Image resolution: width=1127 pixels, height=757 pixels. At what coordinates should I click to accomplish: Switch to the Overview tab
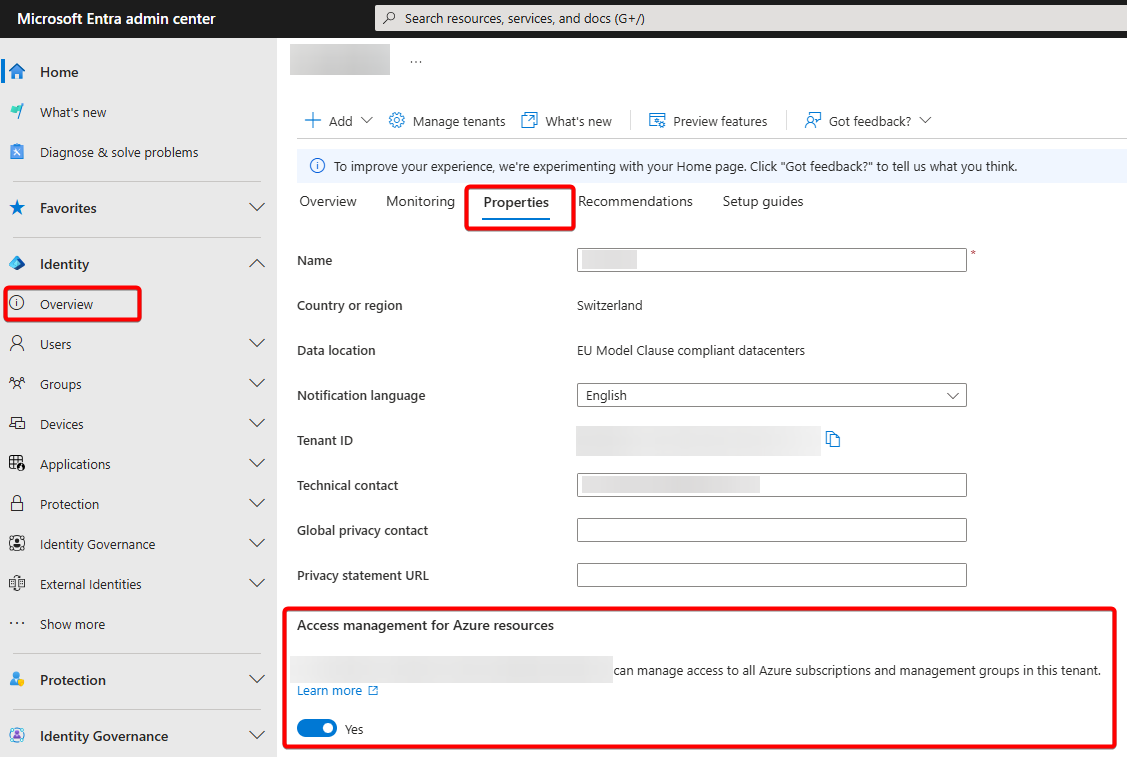pyautogui.click(x=328, y=201)
